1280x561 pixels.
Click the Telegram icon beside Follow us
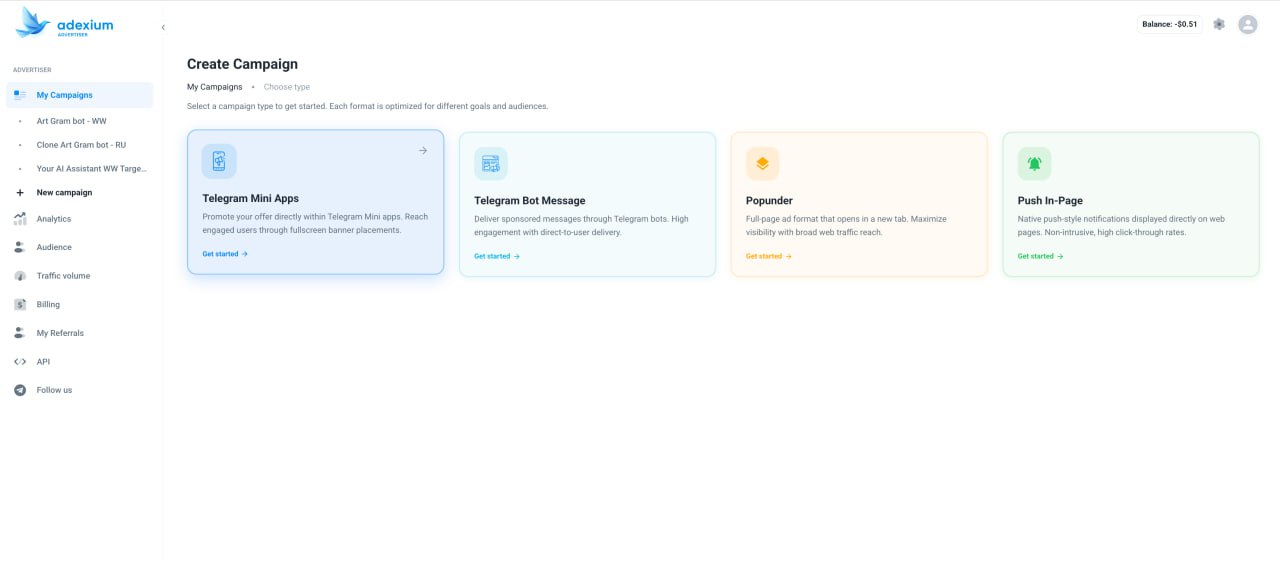click(20, 390)
